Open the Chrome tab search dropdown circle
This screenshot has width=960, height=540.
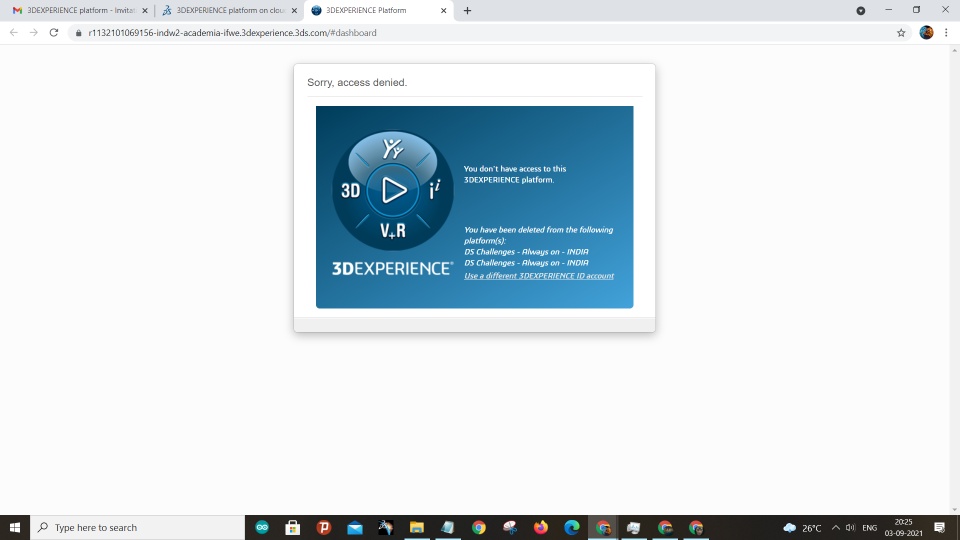(860, 10)
